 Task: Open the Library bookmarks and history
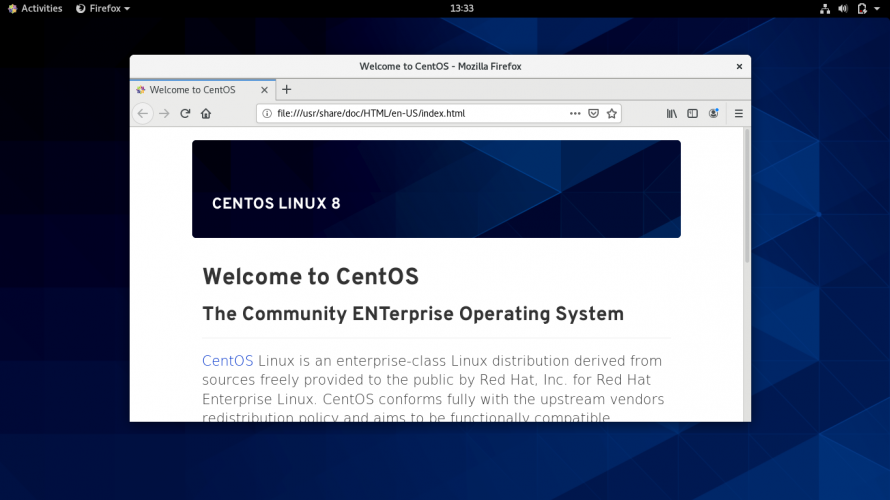(x=671, y=114)
